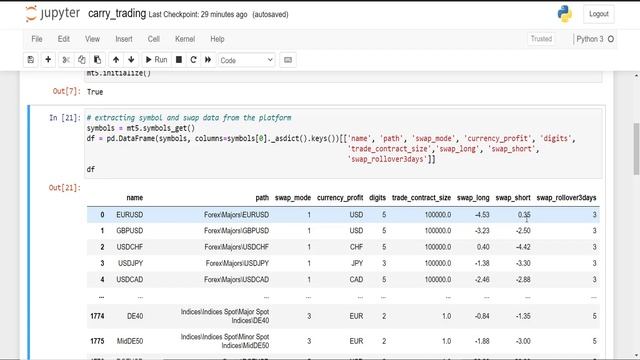Click the notebook vertical scrollbar
Image resolution: width=640 pixels, height=360 pixels.
[x=636, y=149]
